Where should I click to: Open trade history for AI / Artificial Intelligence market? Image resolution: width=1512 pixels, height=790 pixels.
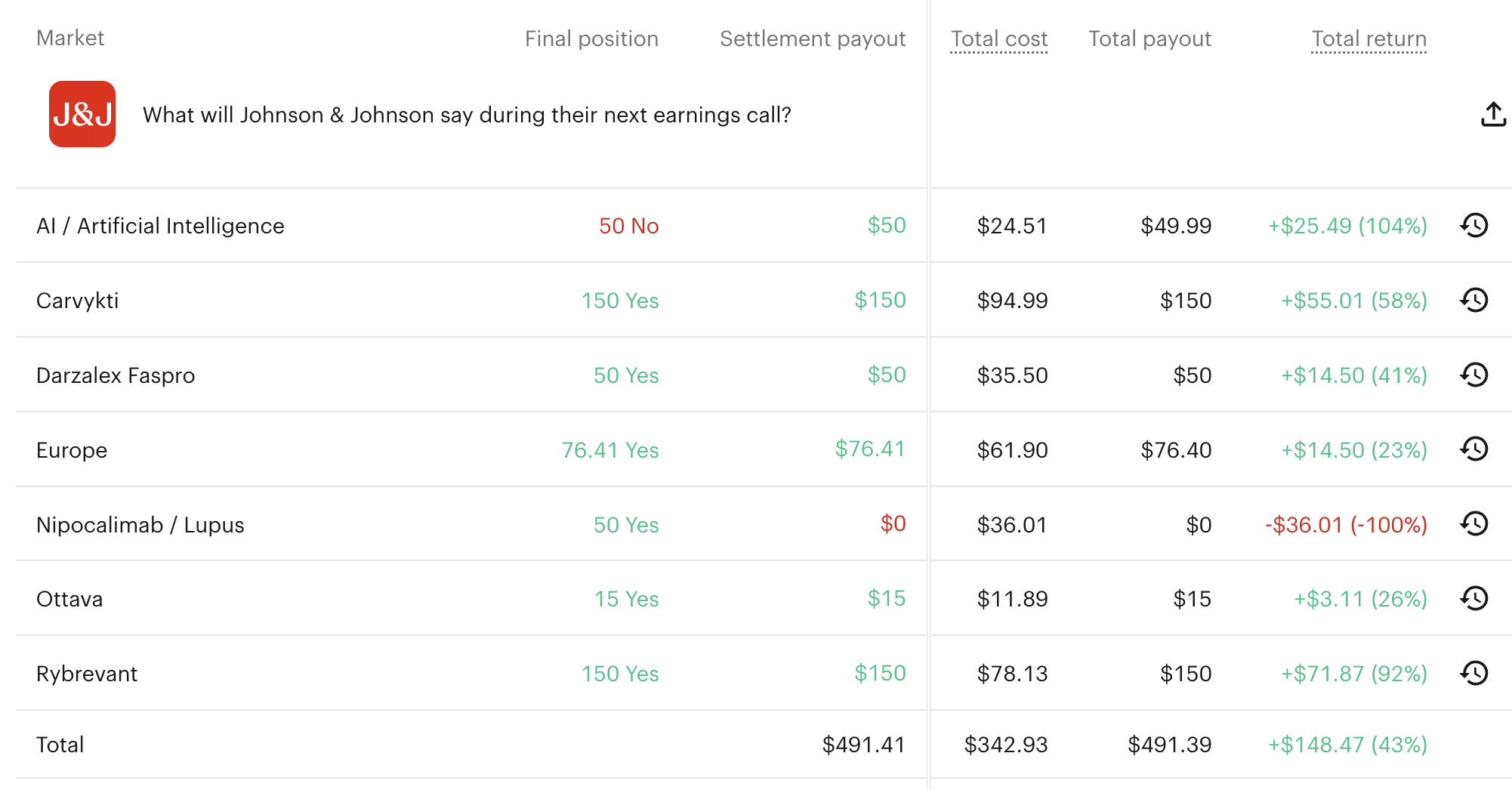tap(1473, 225)
